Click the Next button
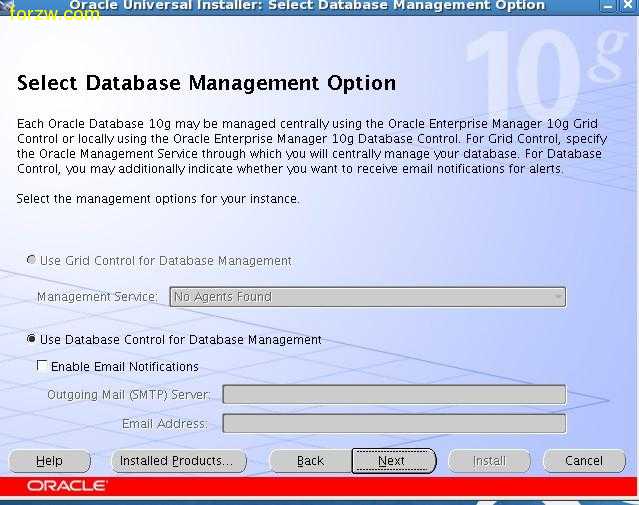Image resolution: width=639 pixels, height=505 pixels. 393,461
